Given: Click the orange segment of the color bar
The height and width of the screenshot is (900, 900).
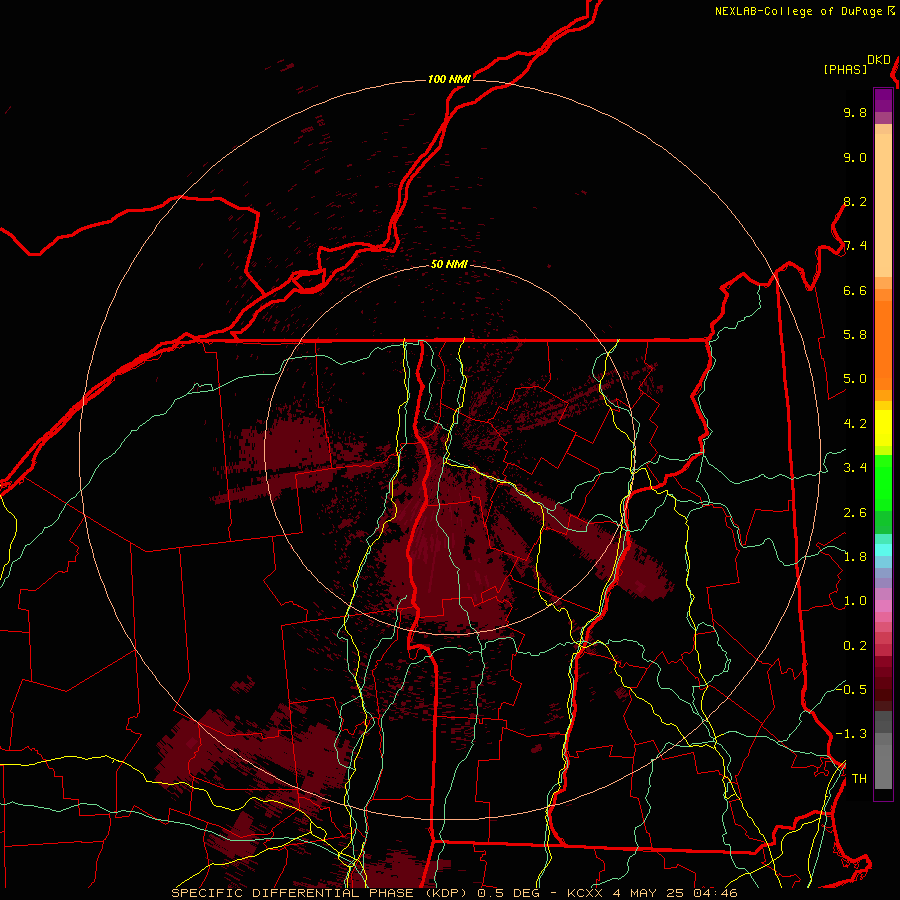Looking at the screenshot, I should point(883,344).
